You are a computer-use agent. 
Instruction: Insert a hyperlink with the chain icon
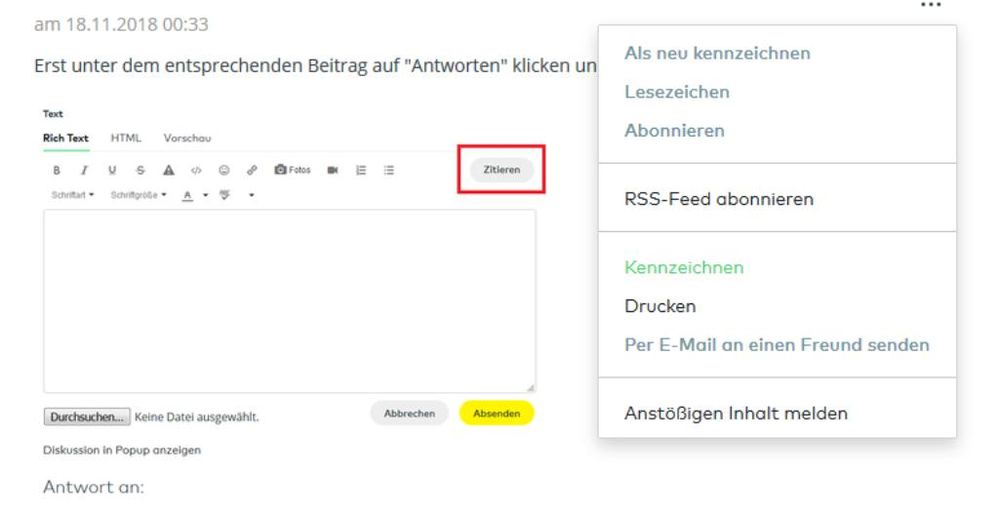pos(252,170)
